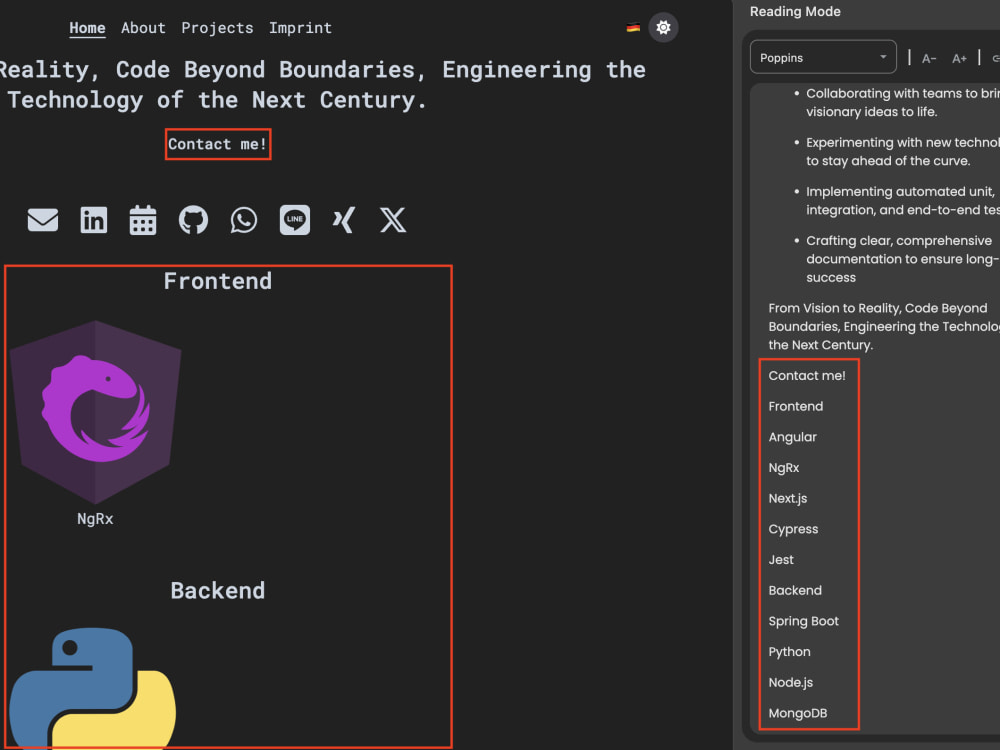Open the LinkedIn profile icon
The image size is (1000, 750).
[94, 220]
